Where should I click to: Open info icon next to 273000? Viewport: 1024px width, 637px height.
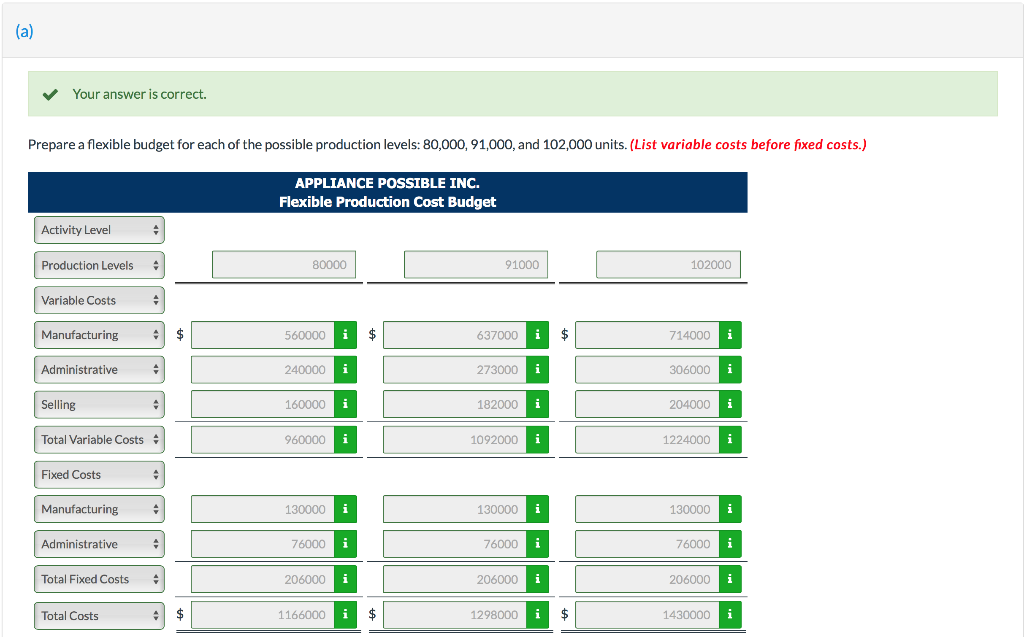pyautogui.click(x=537, y=370)
